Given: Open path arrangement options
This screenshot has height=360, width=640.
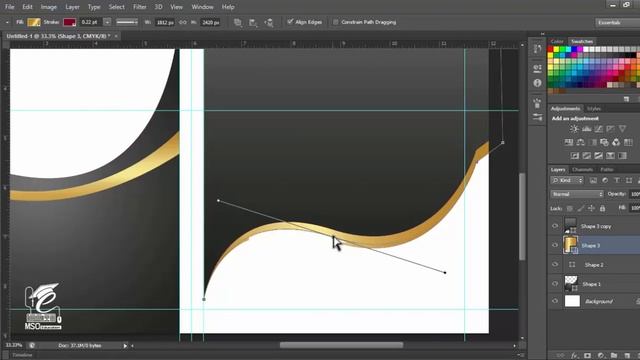Looking at the screenshot, I should coord(269,22).
